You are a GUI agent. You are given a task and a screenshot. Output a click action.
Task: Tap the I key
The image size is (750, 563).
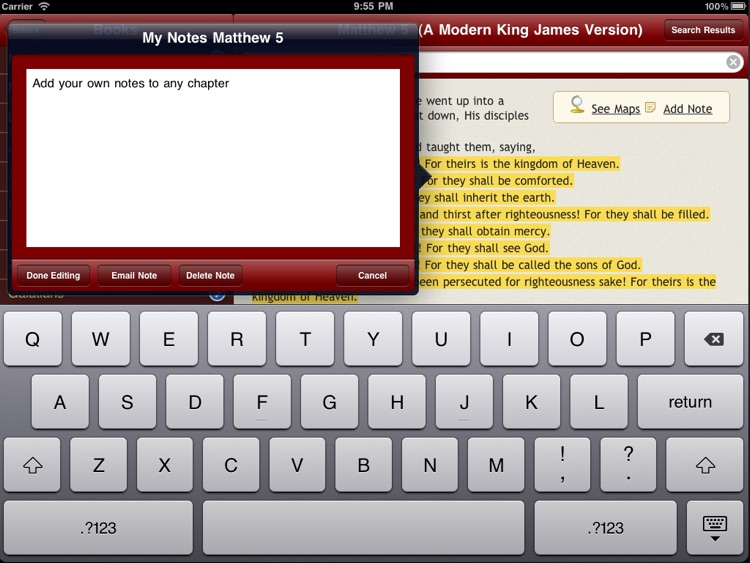pyautogui.click(x=509, y=339)
